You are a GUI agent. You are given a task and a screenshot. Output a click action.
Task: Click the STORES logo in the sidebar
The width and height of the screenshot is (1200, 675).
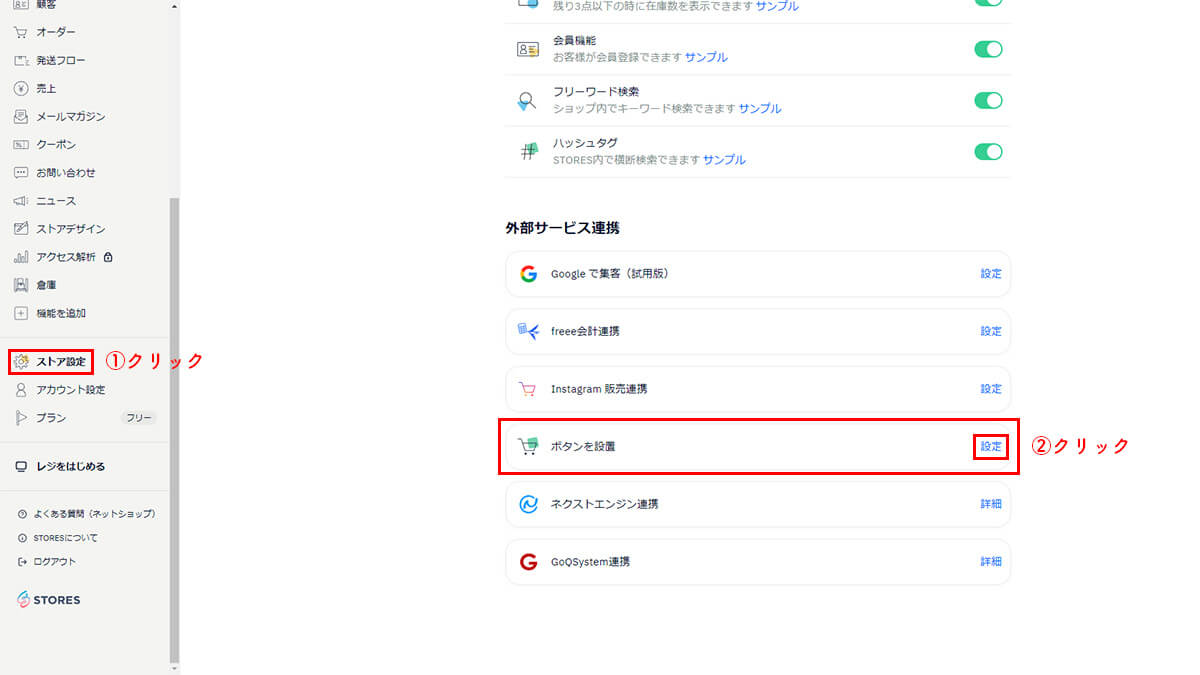49,600
